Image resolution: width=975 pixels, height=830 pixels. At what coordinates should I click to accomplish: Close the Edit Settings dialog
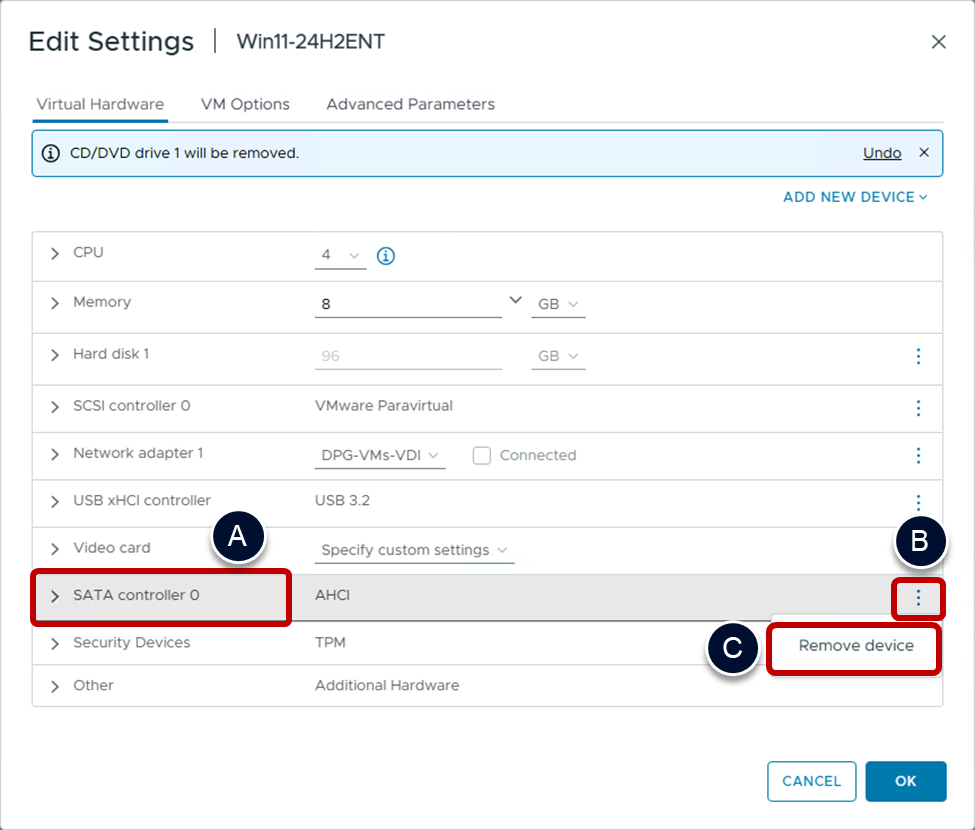click(x=938, y=42)
